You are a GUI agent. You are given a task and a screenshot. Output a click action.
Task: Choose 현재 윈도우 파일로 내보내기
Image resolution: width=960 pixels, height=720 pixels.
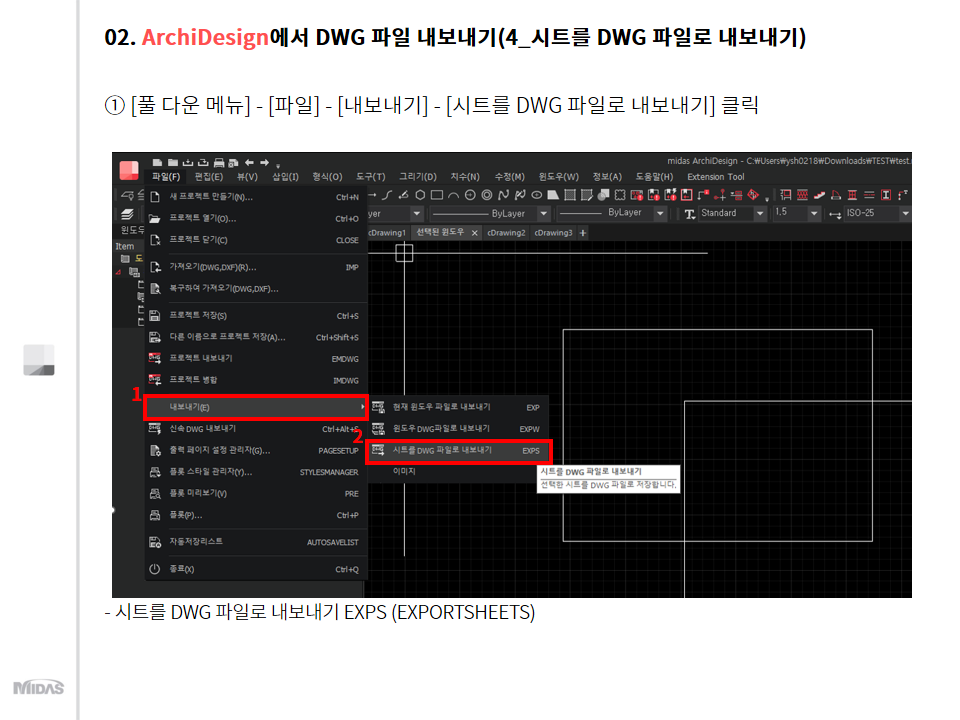coord(459,407)
